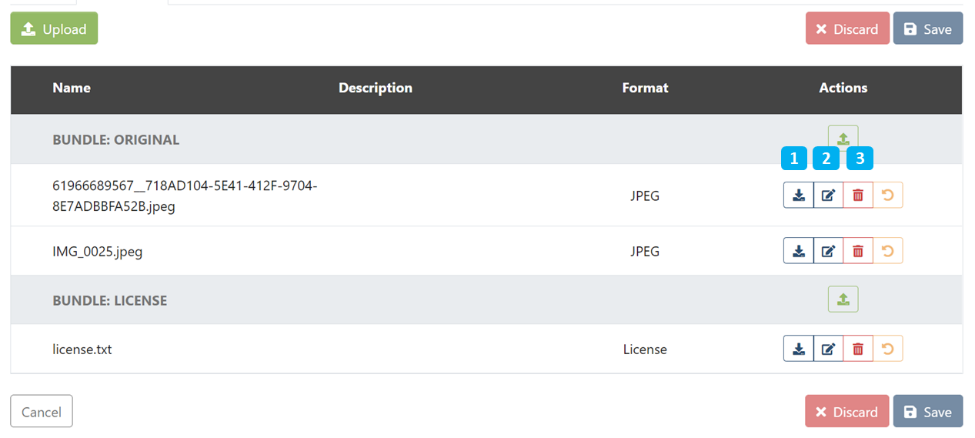Viewport: 975px width, 438px height.
Task: Download the license.txt file
Action: point(798,349)
